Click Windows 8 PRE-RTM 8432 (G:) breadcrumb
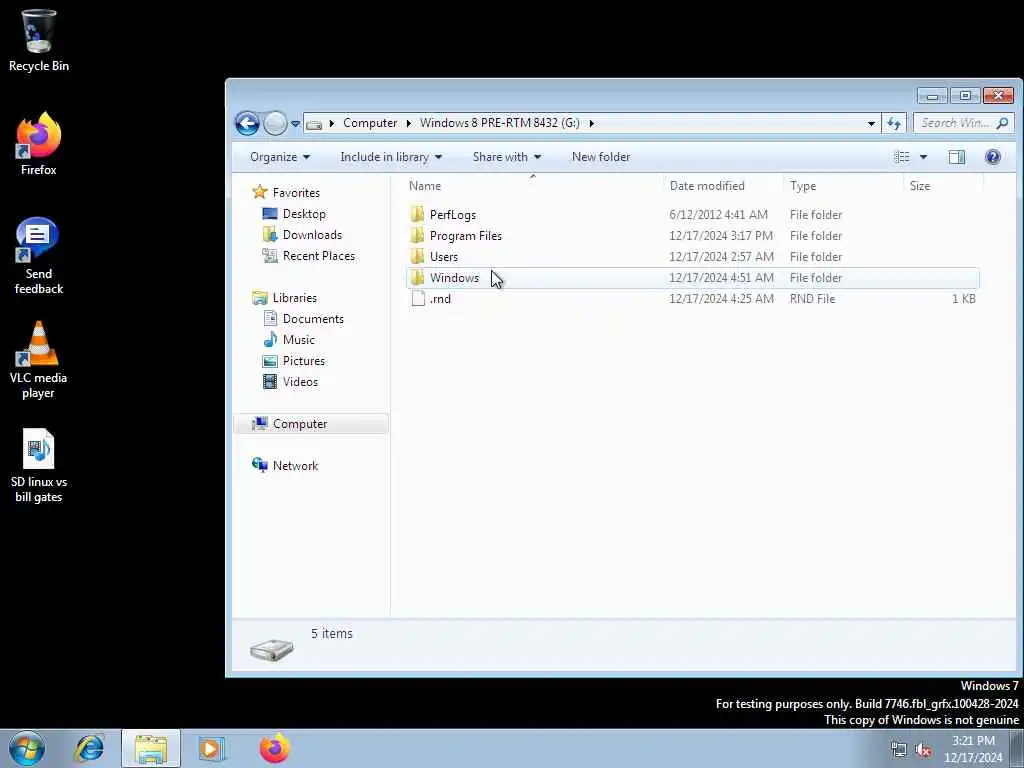 [500, 123]
